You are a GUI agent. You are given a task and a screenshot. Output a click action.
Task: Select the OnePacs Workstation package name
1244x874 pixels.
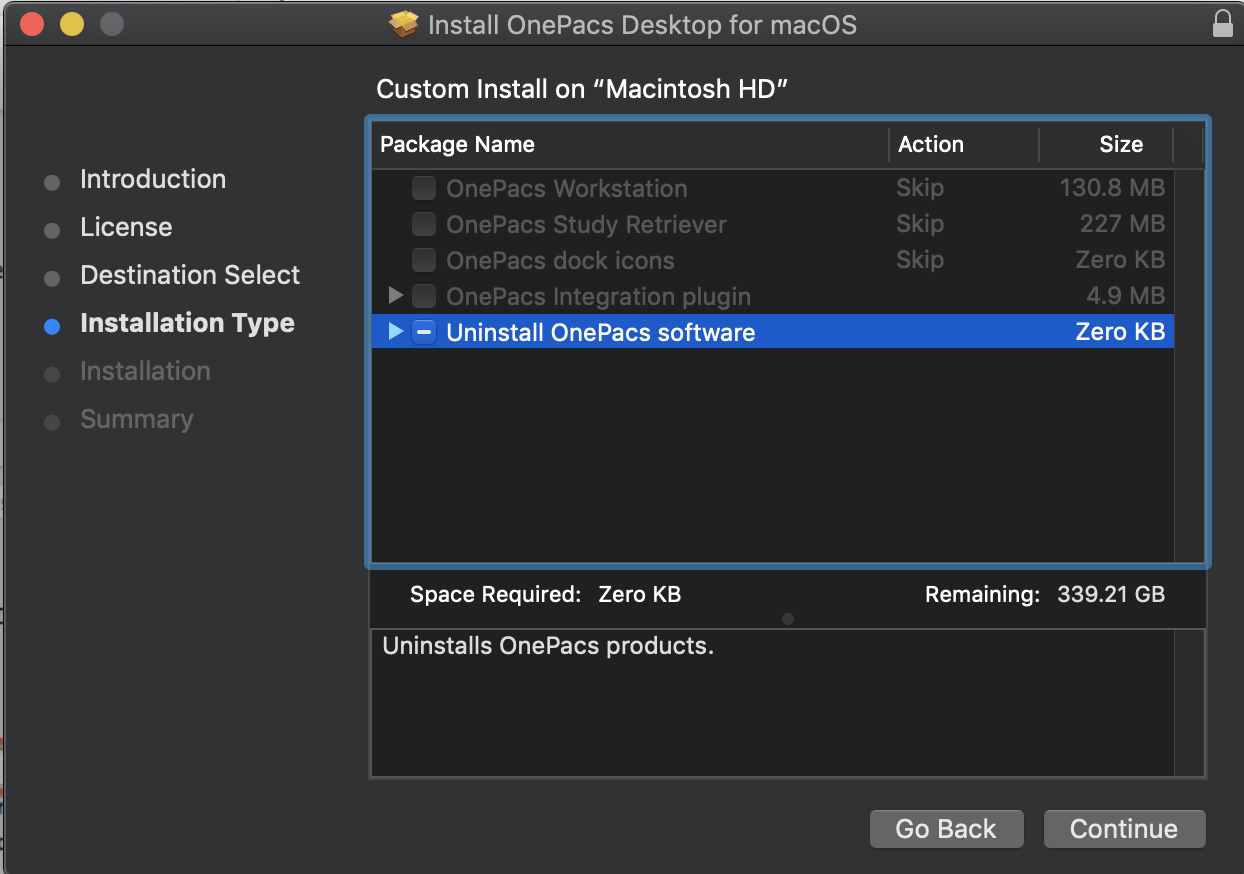[567, 188]
